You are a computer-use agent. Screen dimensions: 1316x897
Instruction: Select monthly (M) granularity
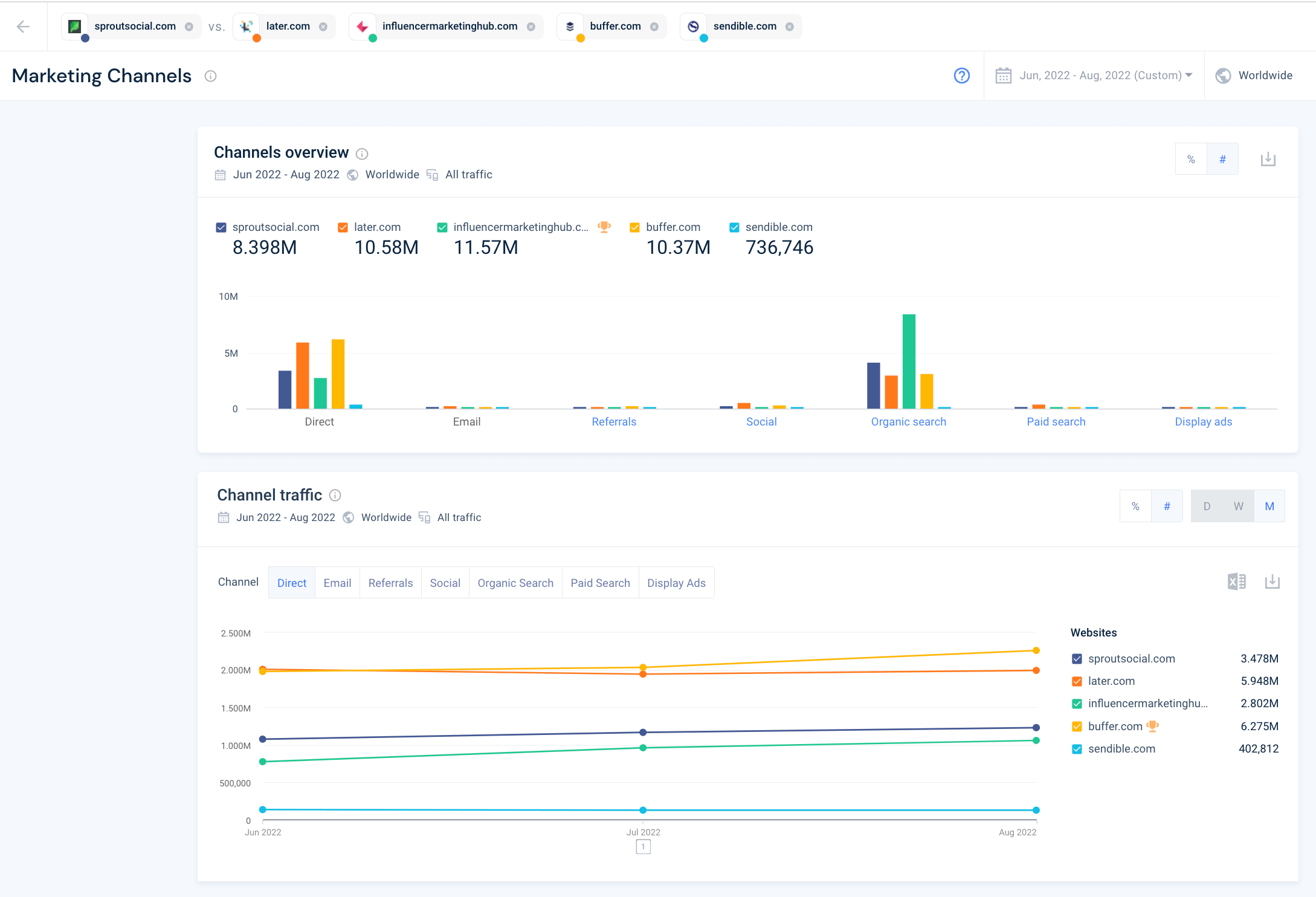(x=1269, y=506)
